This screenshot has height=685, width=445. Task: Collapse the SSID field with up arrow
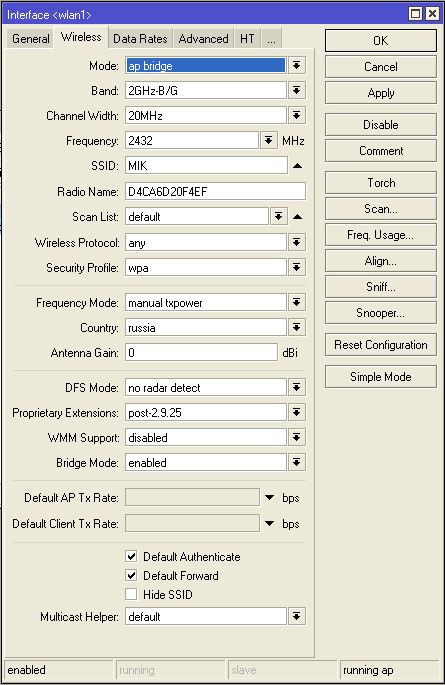click(x=297, y=166)
